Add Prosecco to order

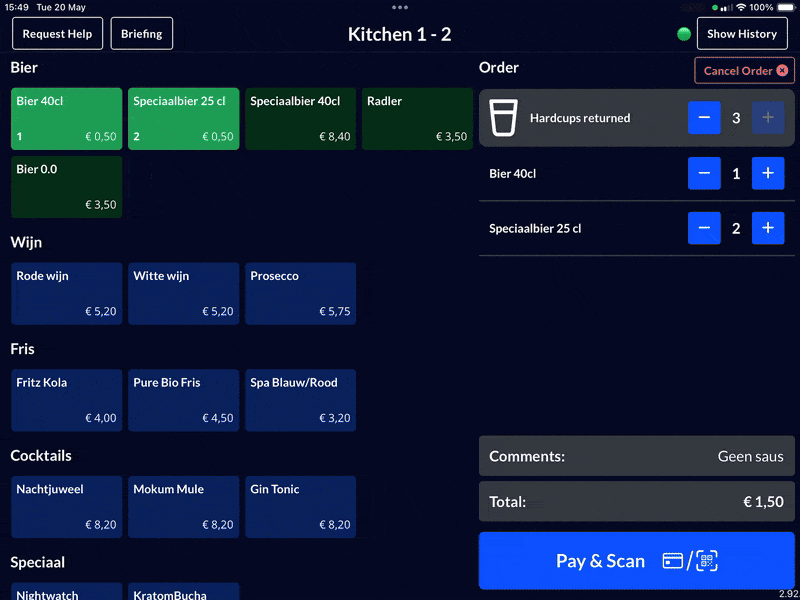click(301, 294)
